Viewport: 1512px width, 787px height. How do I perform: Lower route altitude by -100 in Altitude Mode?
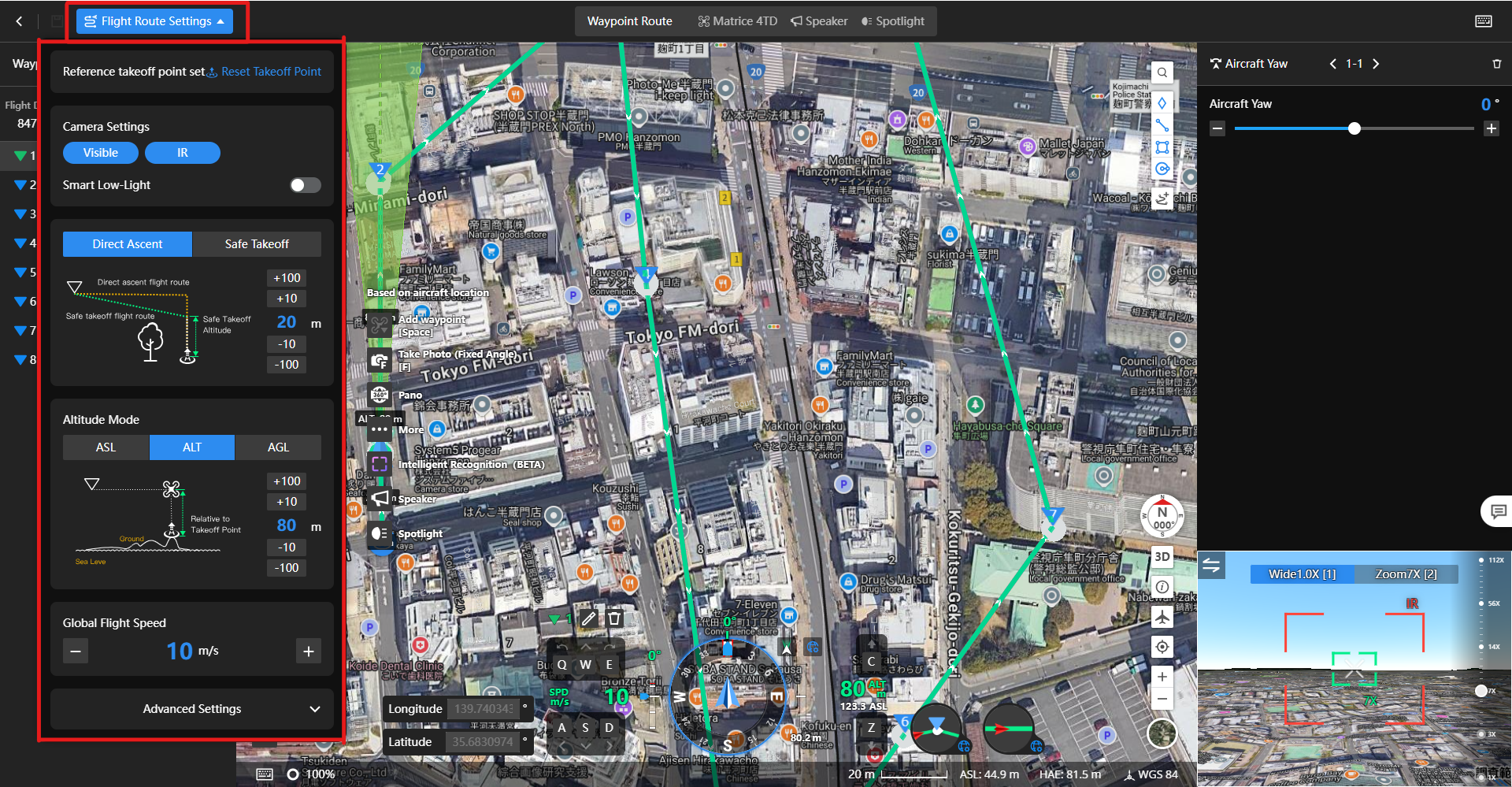(x=287, y=568)
